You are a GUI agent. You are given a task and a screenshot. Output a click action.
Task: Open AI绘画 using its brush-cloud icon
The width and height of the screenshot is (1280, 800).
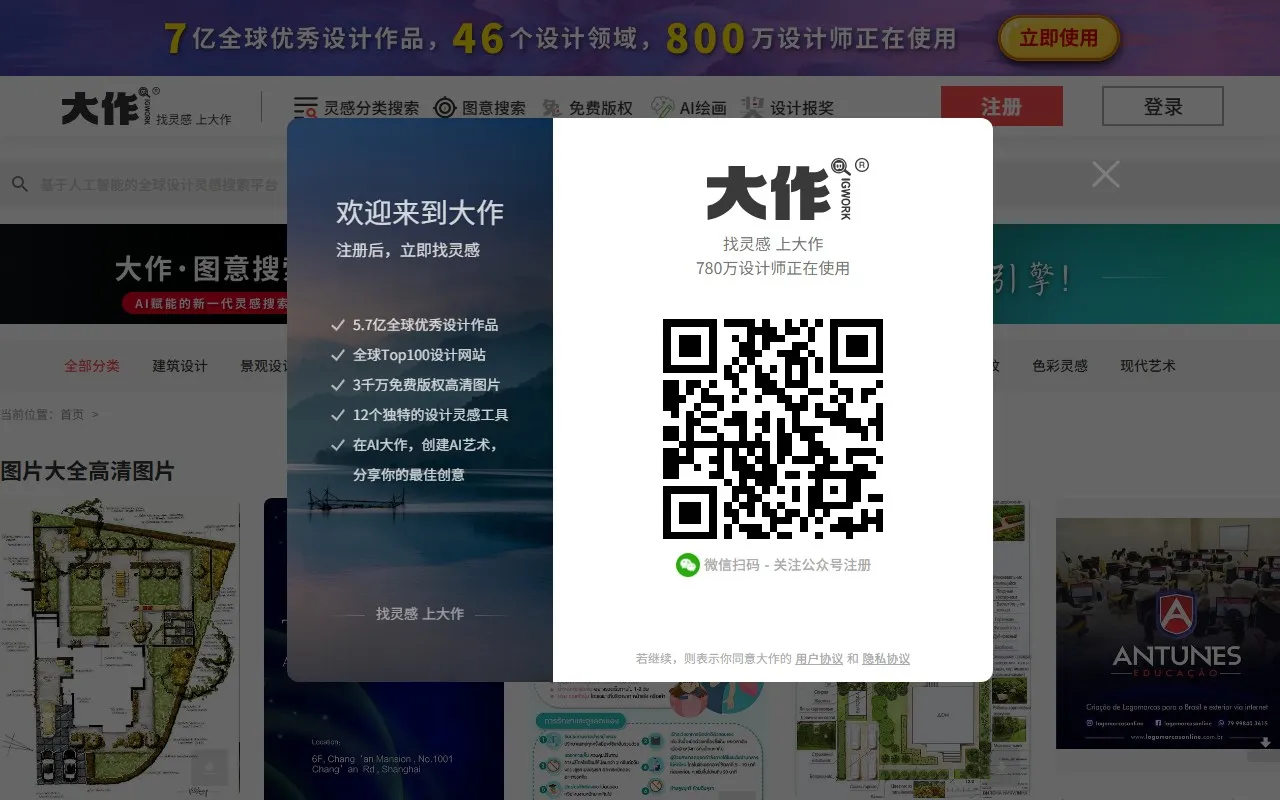(x=660, y=105)
